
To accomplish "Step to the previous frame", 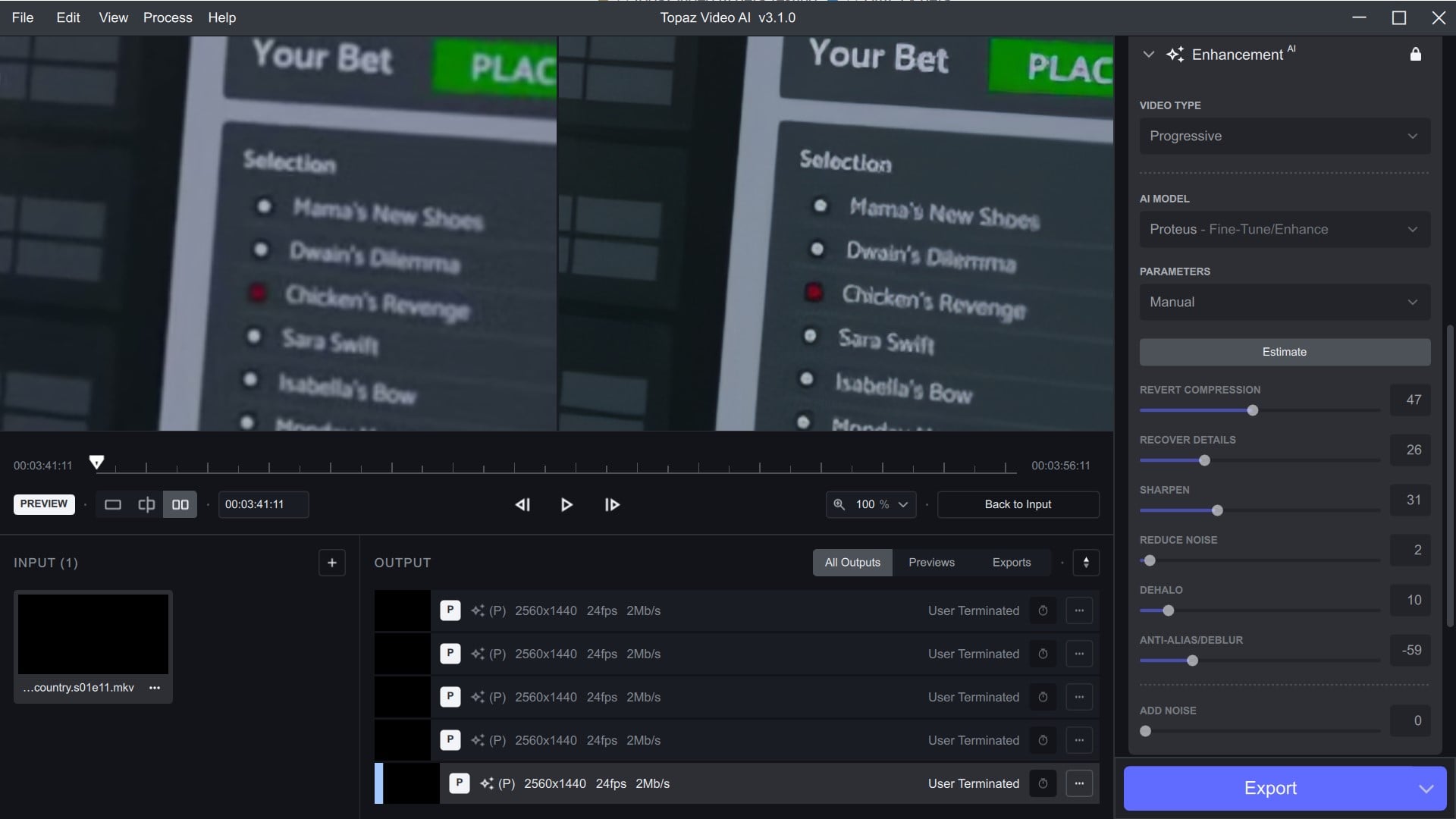I will click(x=522, y=504).
